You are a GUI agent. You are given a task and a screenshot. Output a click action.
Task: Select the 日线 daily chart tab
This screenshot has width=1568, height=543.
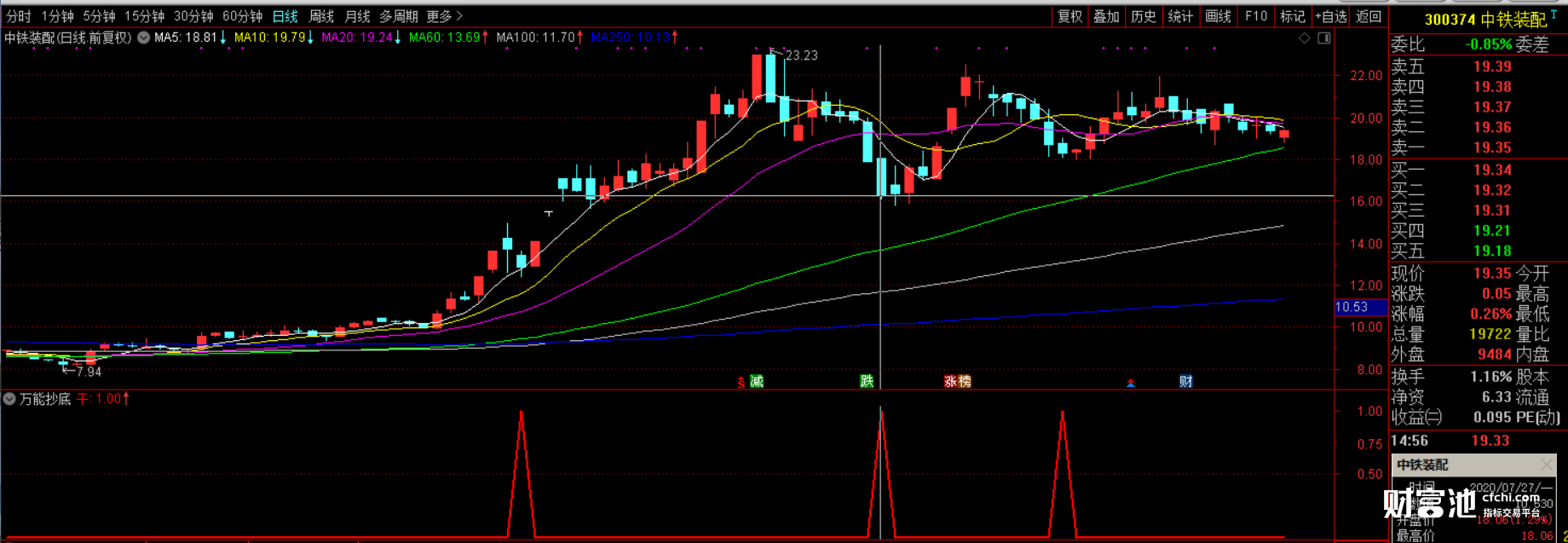(x=285, y=16)
